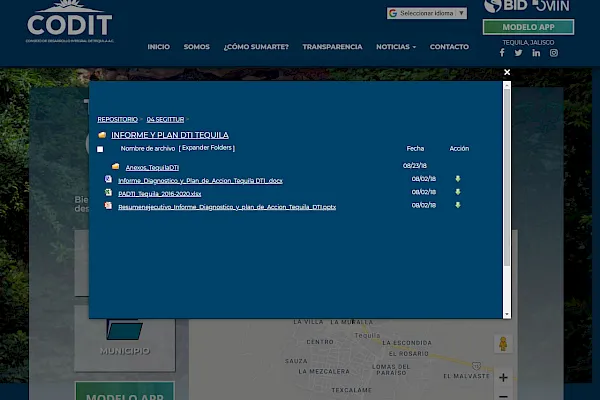This screenshot has width=600, height=400.
Task: Open INFORME Y PLAN DTI TEQUILA folder link
Action: (x=170, y=135)
